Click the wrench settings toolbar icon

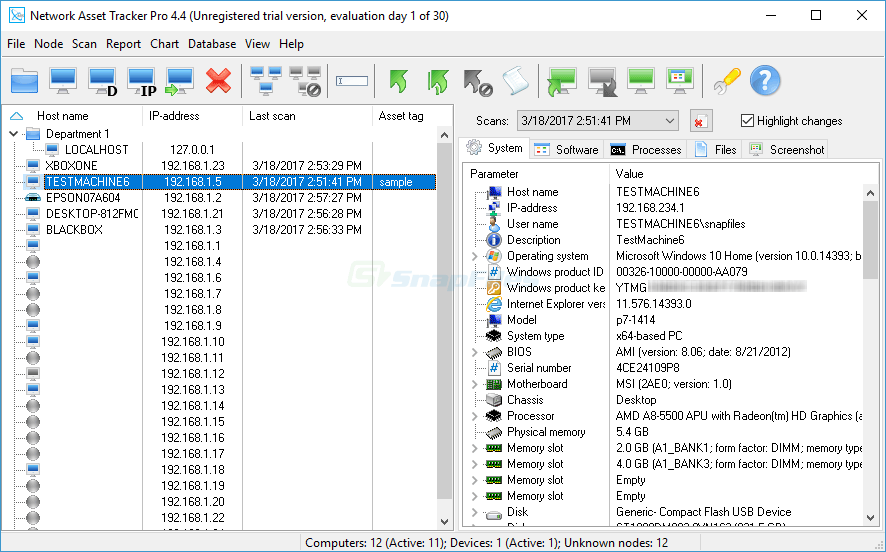(x=726, y=81)
